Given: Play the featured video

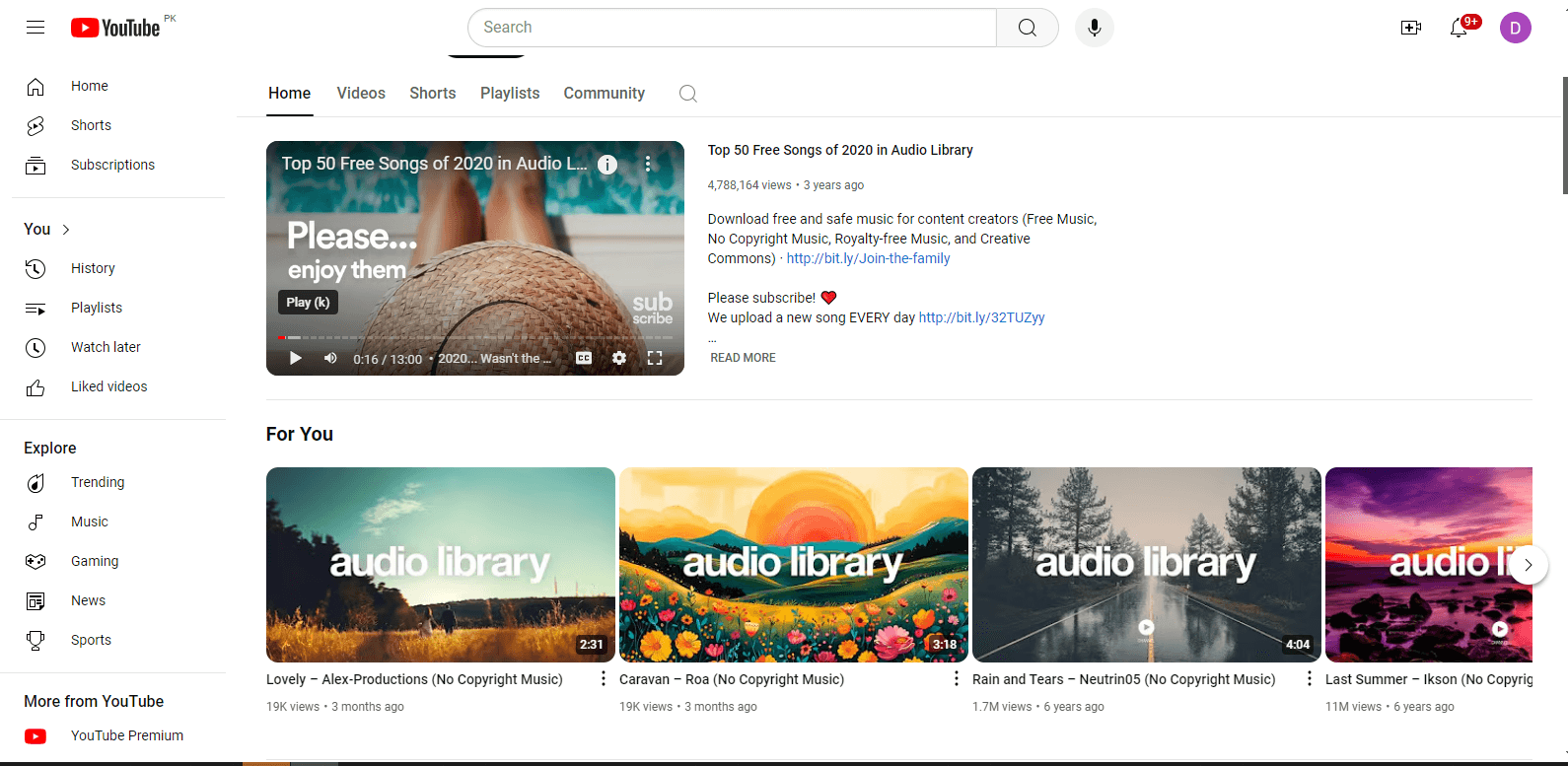Looking at the screenshot, I should point(295,358).
